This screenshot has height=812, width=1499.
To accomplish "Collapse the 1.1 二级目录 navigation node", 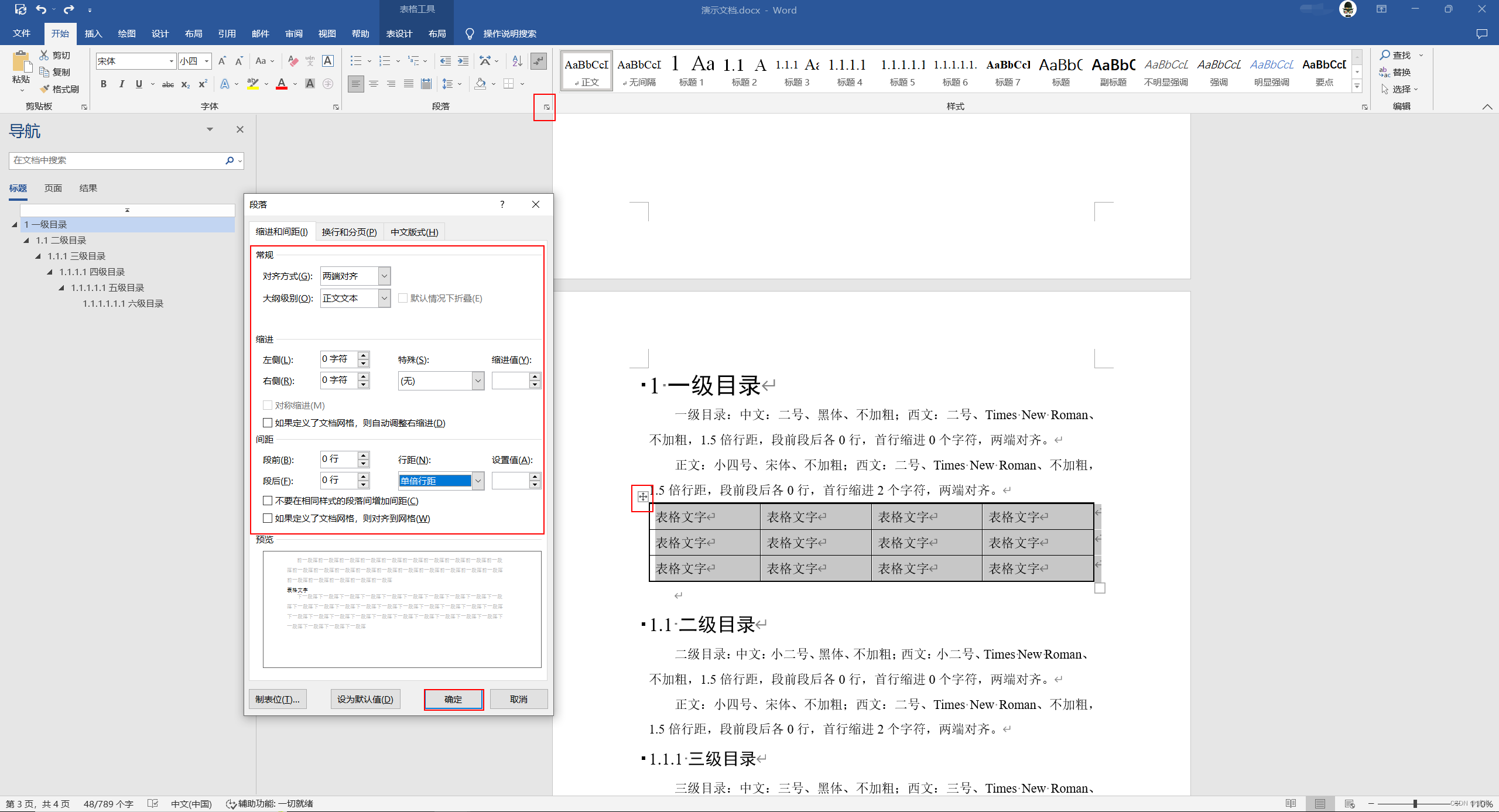I will 26,240.
